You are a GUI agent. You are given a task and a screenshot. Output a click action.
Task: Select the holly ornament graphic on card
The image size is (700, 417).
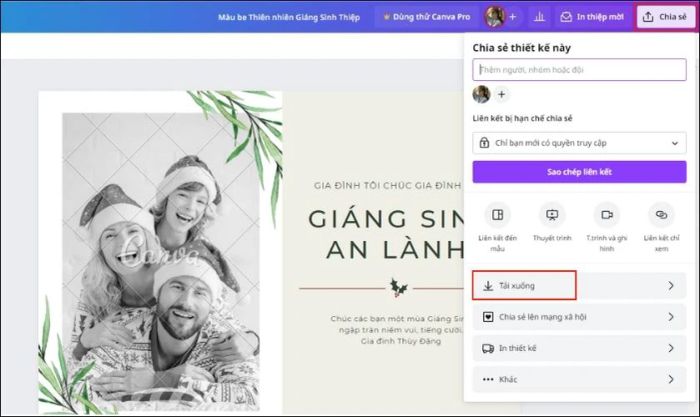[399, 288]
